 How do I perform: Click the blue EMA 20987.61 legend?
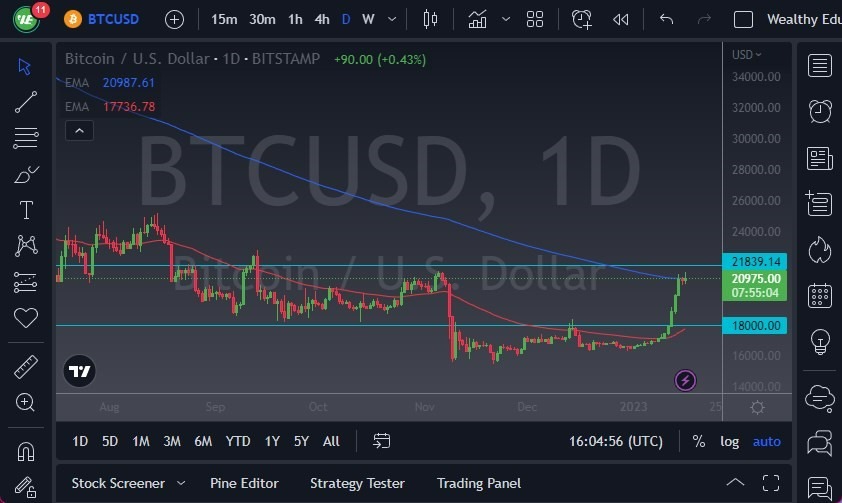click(110, 83)
